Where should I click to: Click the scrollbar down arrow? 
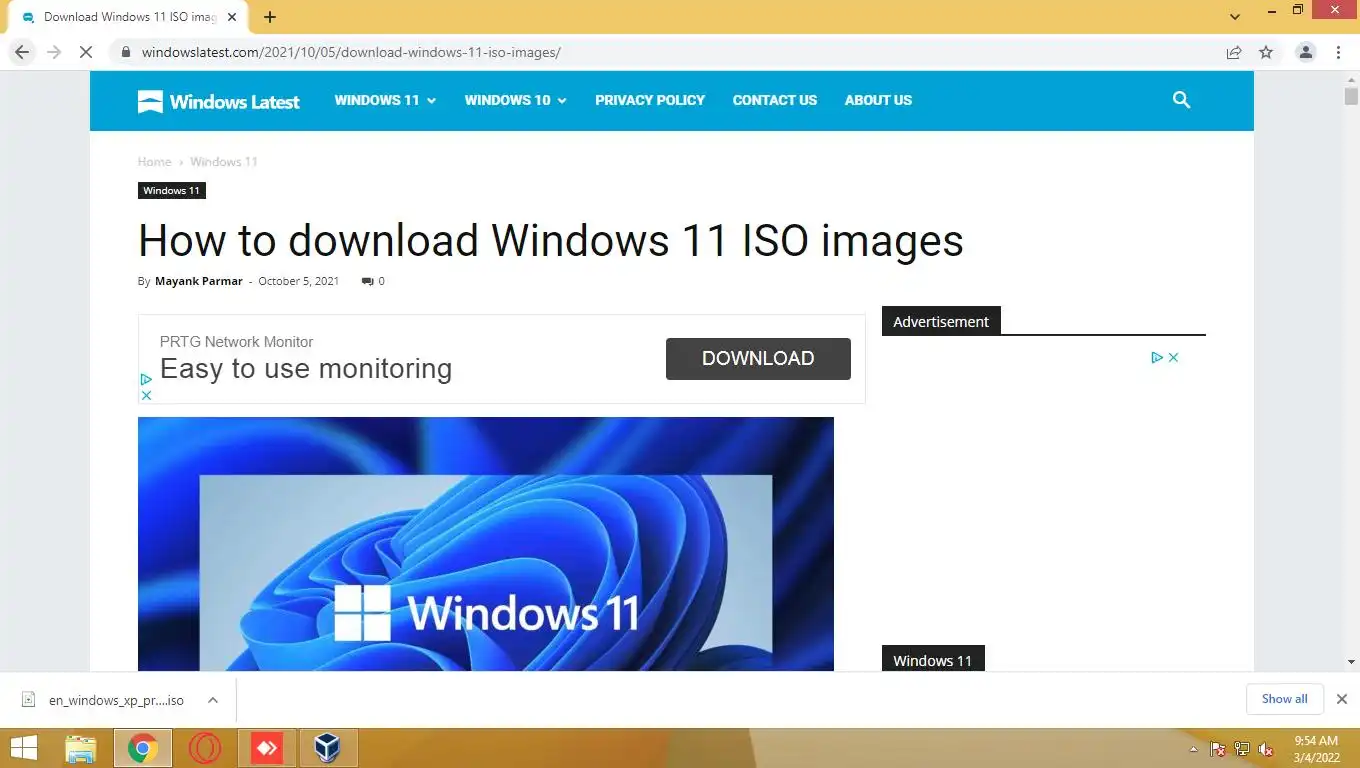click(x=1351, y=662)
